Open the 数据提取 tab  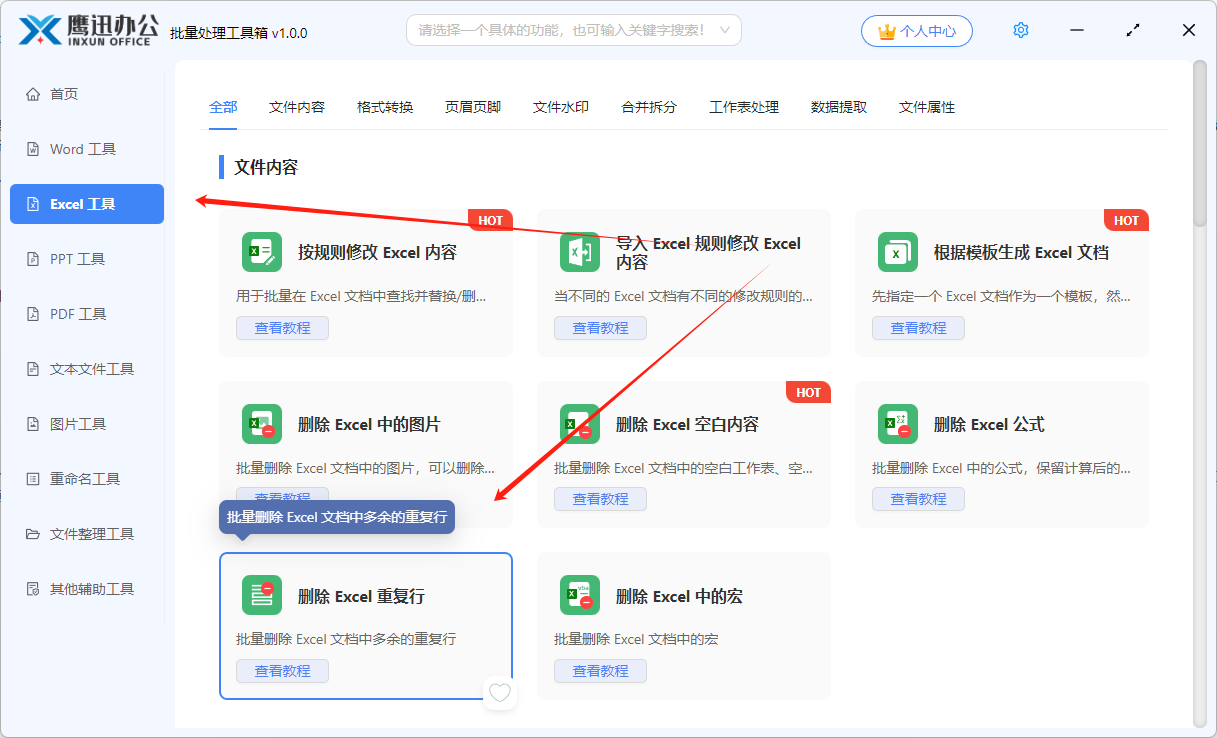click(x=839, y=106)
